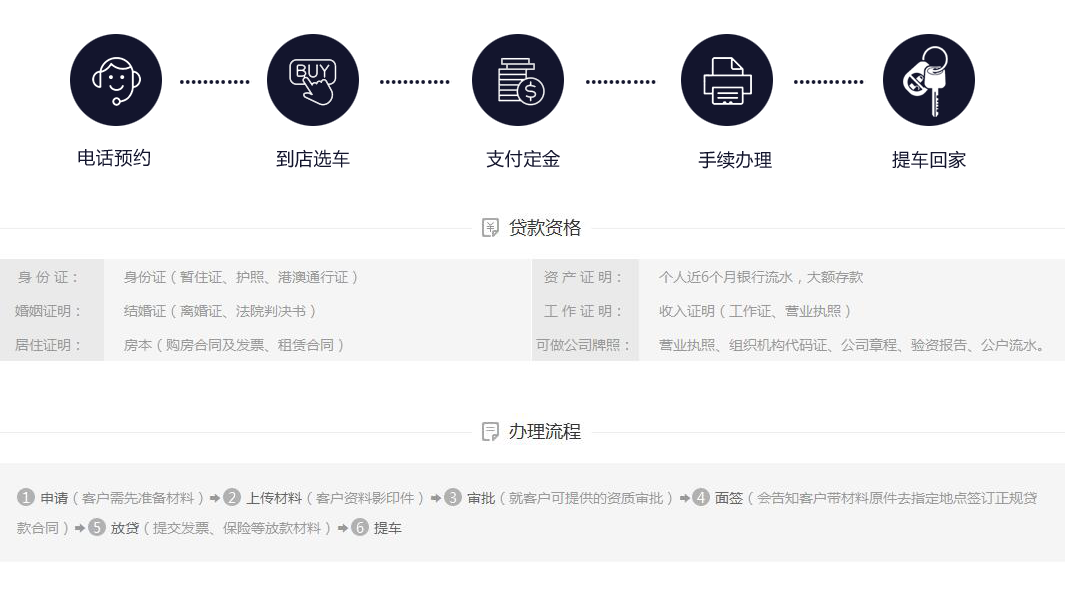The height and width of the screenshot is (589, 1065).
Task: Click the pay deposit coins icon
Action: point(518,80)
